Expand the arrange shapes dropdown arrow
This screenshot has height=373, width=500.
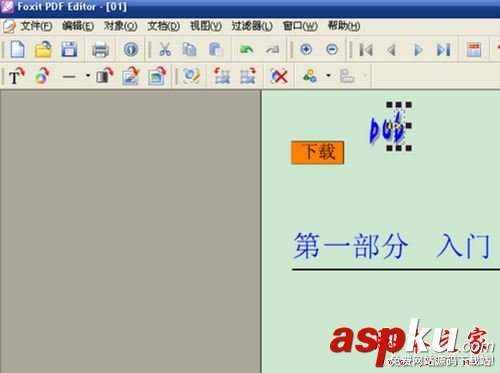click(328, 76)
